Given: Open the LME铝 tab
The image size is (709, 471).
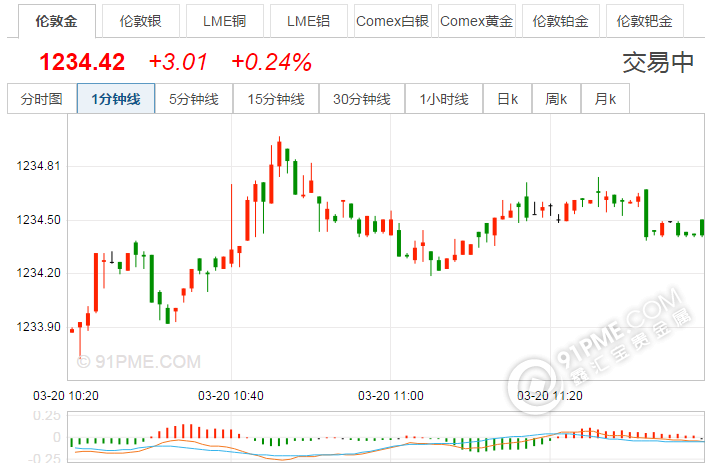Looking at the screenshot, I should 309,21.
